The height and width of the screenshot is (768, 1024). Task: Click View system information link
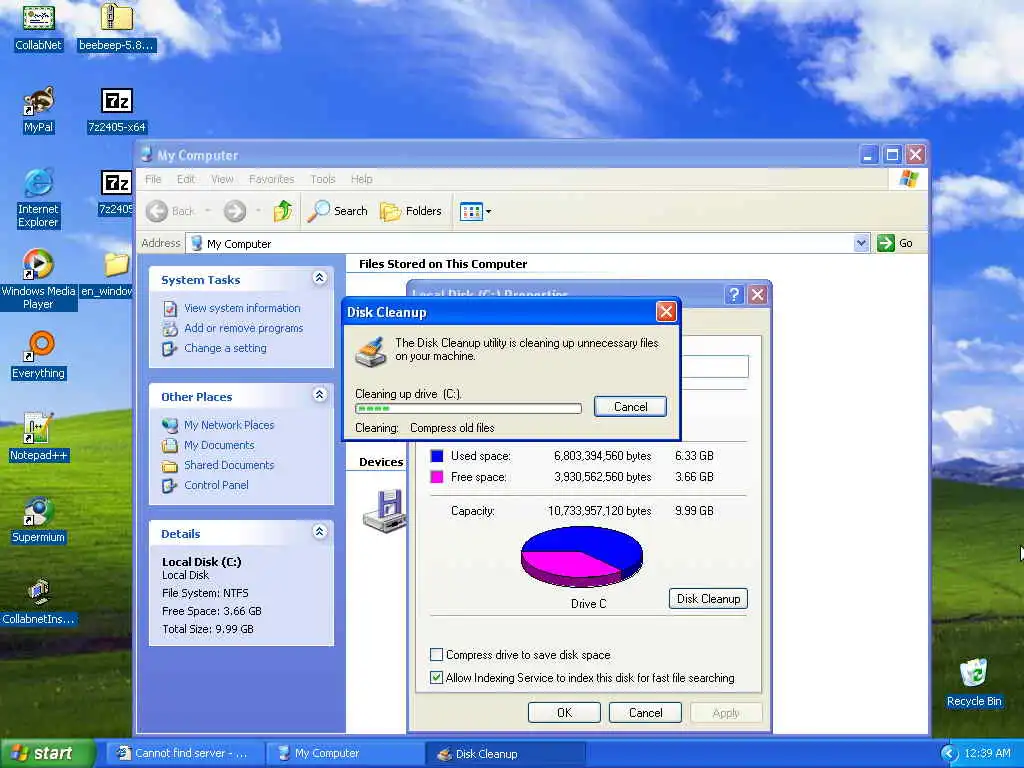242,308
